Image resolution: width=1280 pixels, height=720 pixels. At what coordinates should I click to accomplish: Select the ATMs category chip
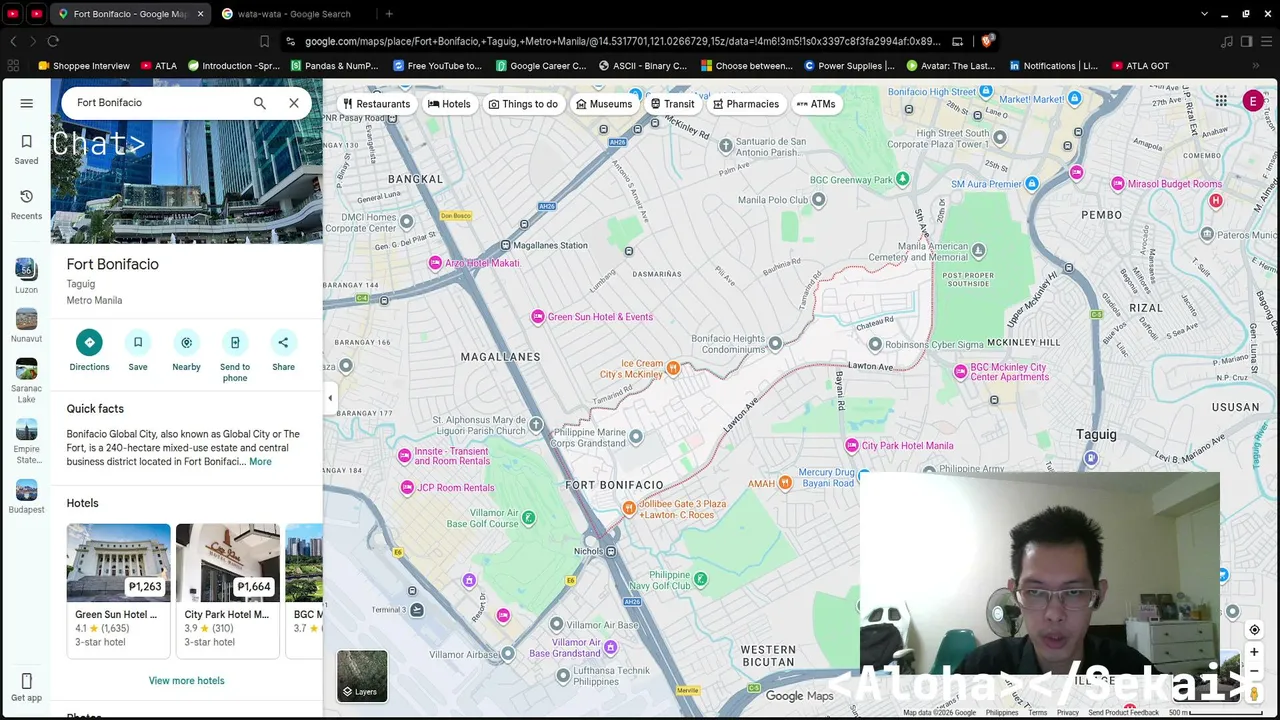tap(816, 104)
